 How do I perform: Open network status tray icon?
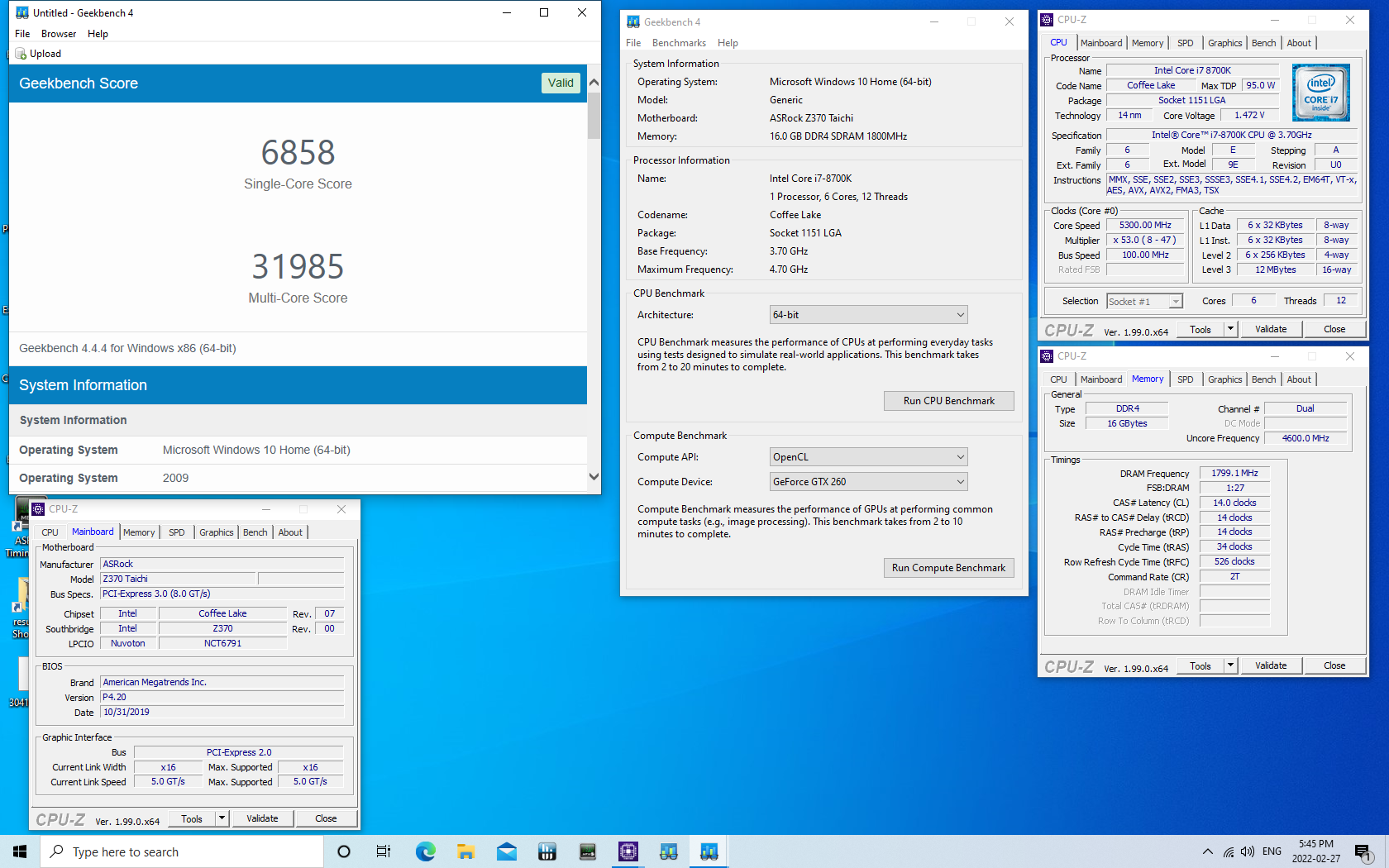pyautogui.click(x=1229, y=851)
